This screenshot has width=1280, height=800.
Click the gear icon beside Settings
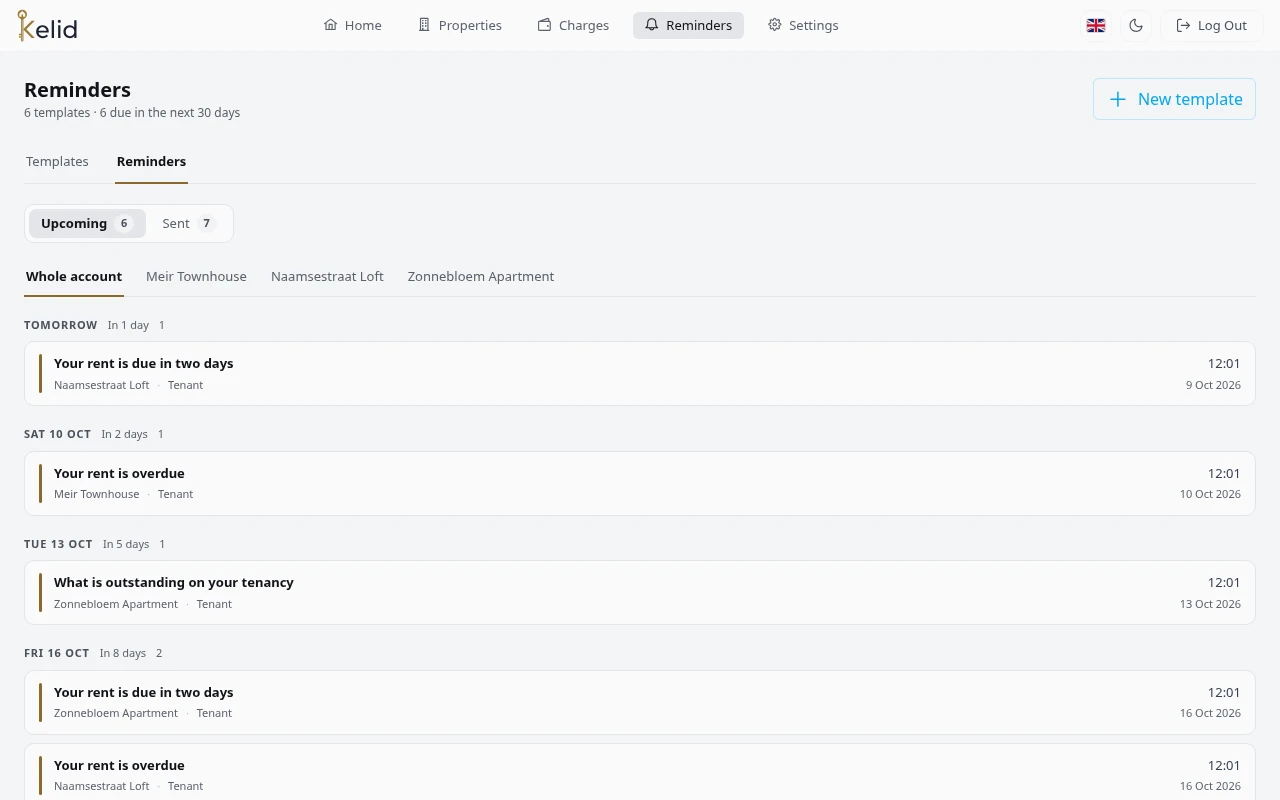tap(774, 25)
